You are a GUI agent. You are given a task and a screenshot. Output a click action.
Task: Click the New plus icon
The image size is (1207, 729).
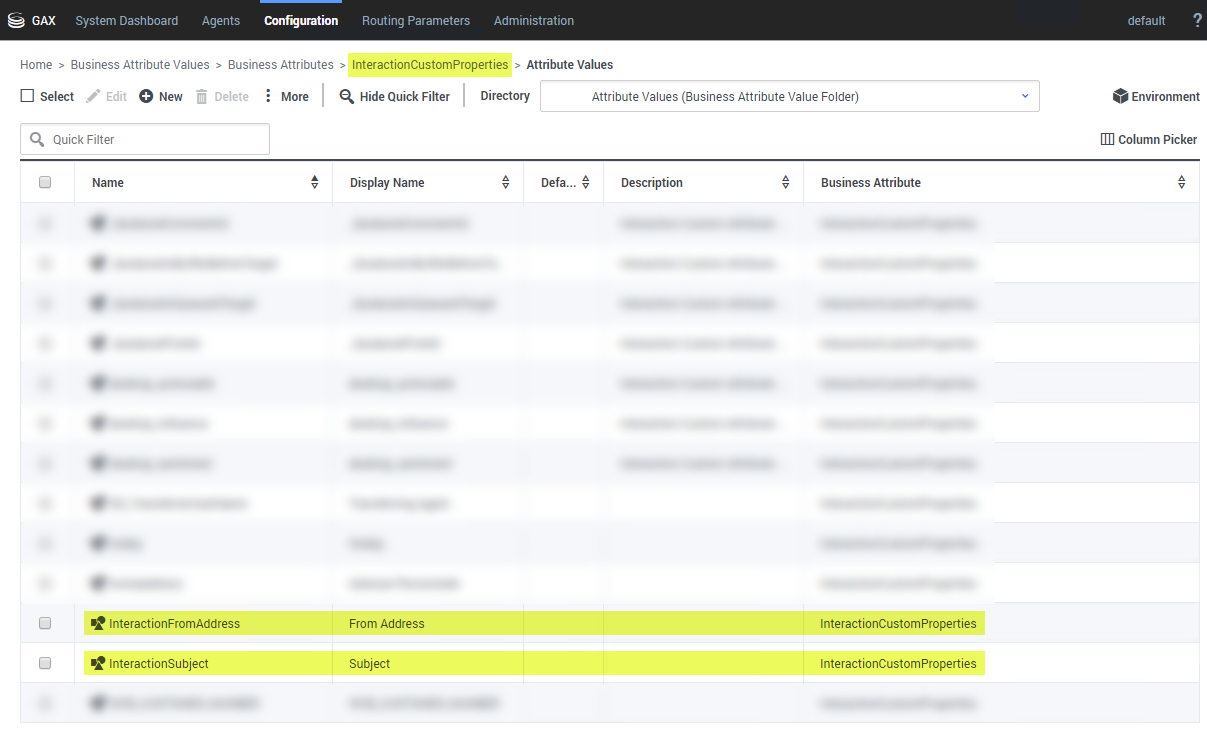pyautogui.click(x=146, y=97)
